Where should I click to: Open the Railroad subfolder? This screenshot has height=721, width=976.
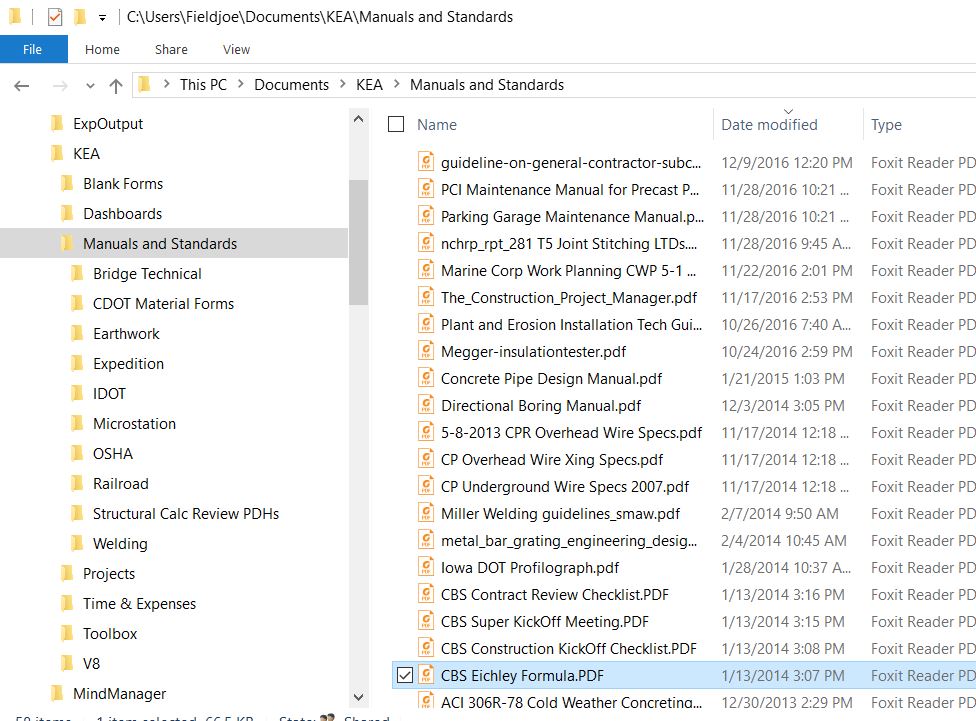120,484
